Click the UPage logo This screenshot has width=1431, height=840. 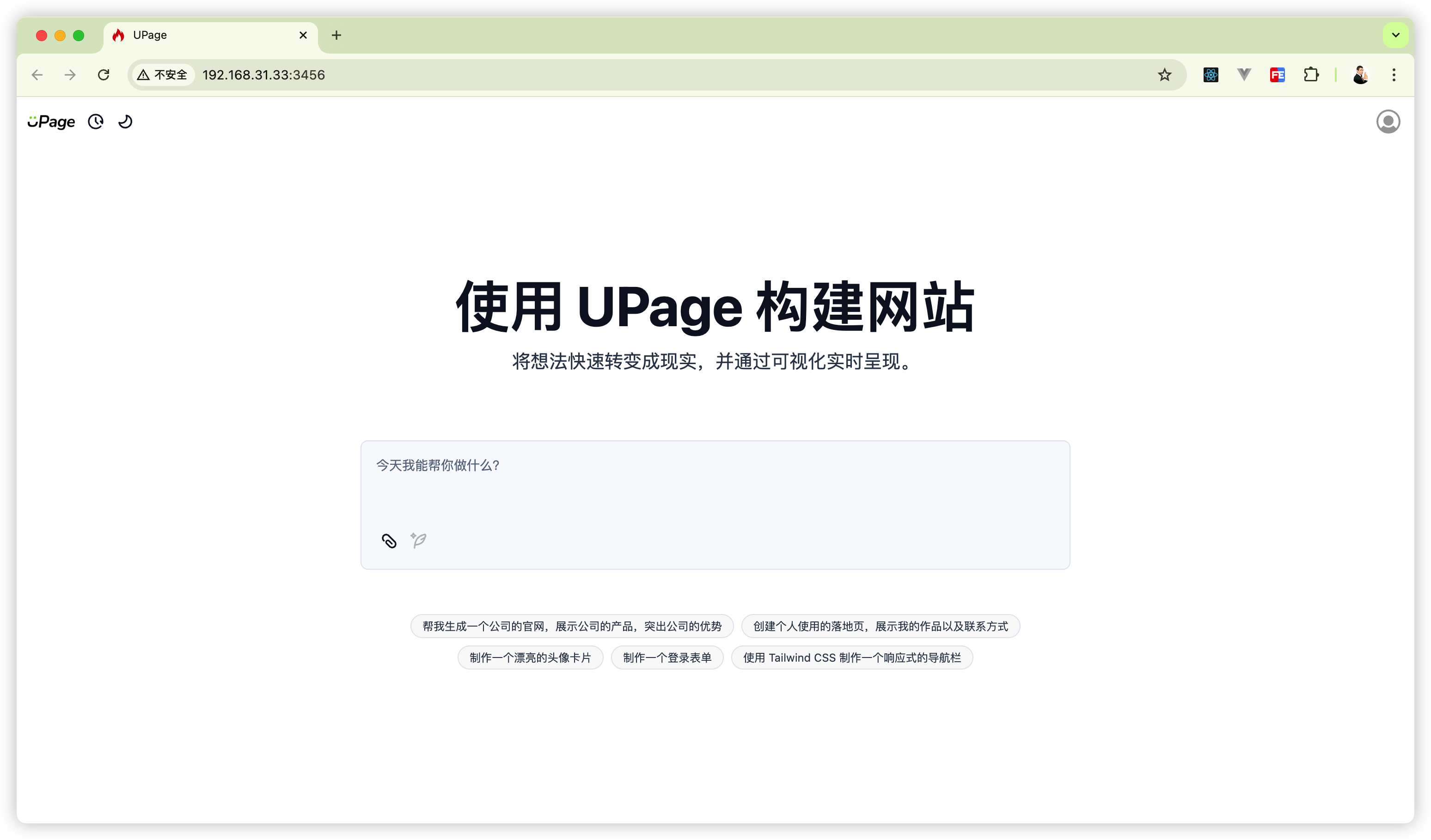[x=51, y=122]
